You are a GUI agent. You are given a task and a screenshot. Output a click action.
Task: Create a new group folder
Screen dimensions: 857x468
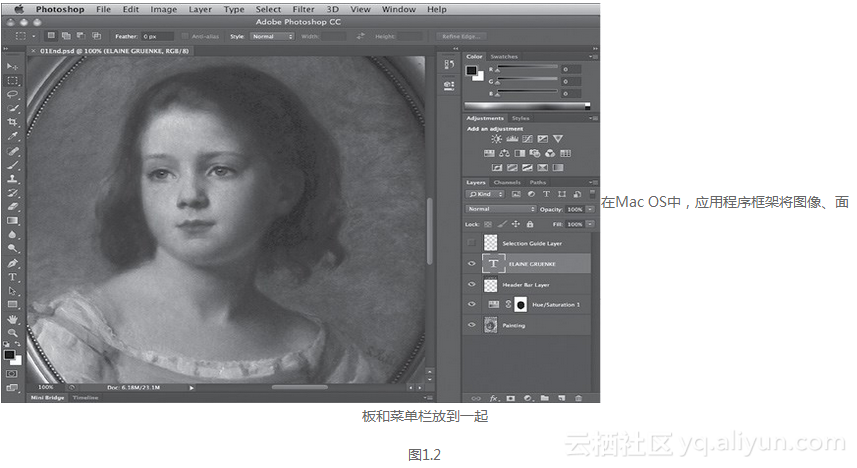click(545, 398)
